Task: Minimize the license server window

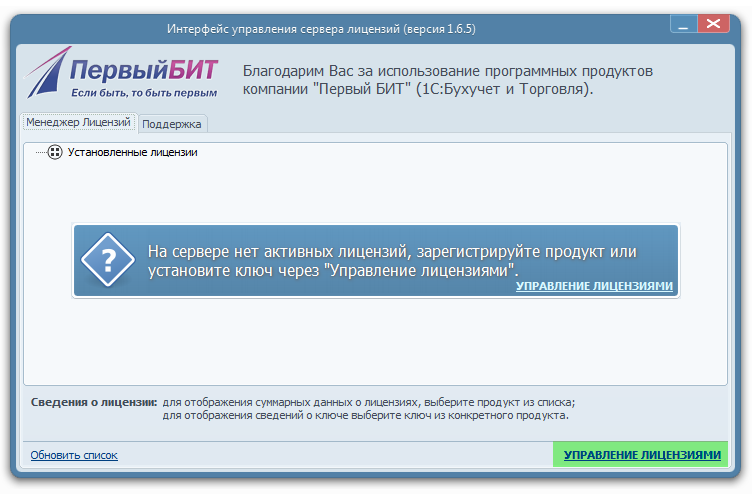Action: (683, 24)
